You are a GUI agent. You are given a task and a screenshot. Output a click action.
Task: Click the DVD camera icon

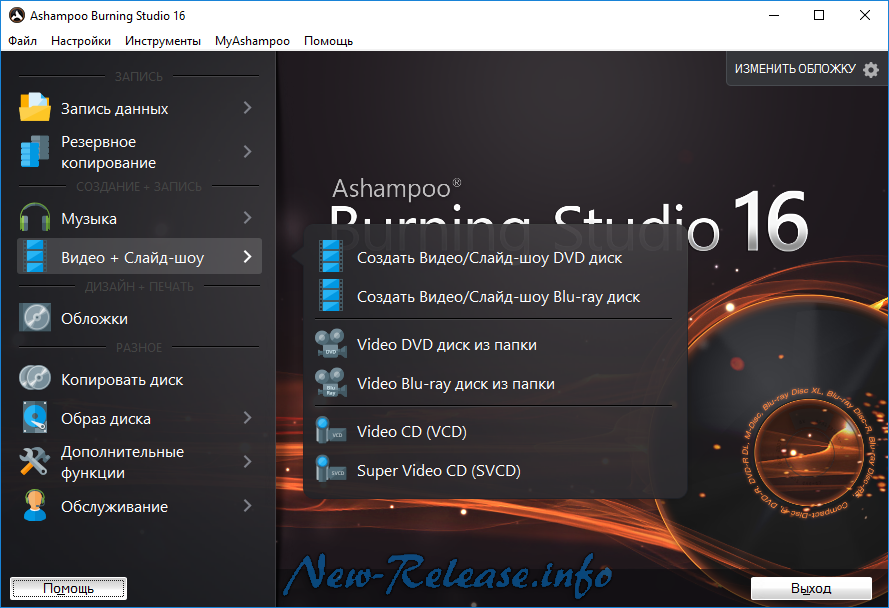tap(331, 344)
